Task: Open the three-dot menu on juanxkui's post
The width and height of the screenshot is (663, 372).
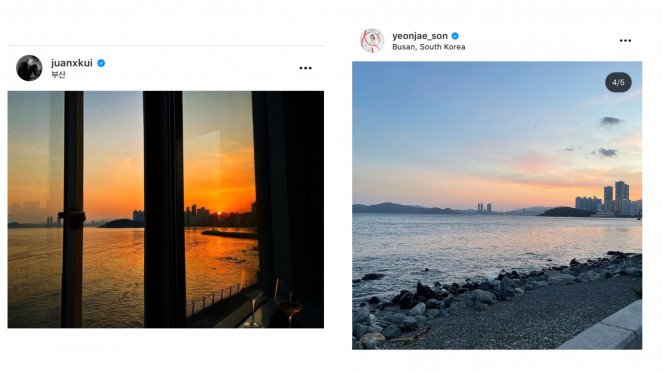Action: tap(305, 68)
